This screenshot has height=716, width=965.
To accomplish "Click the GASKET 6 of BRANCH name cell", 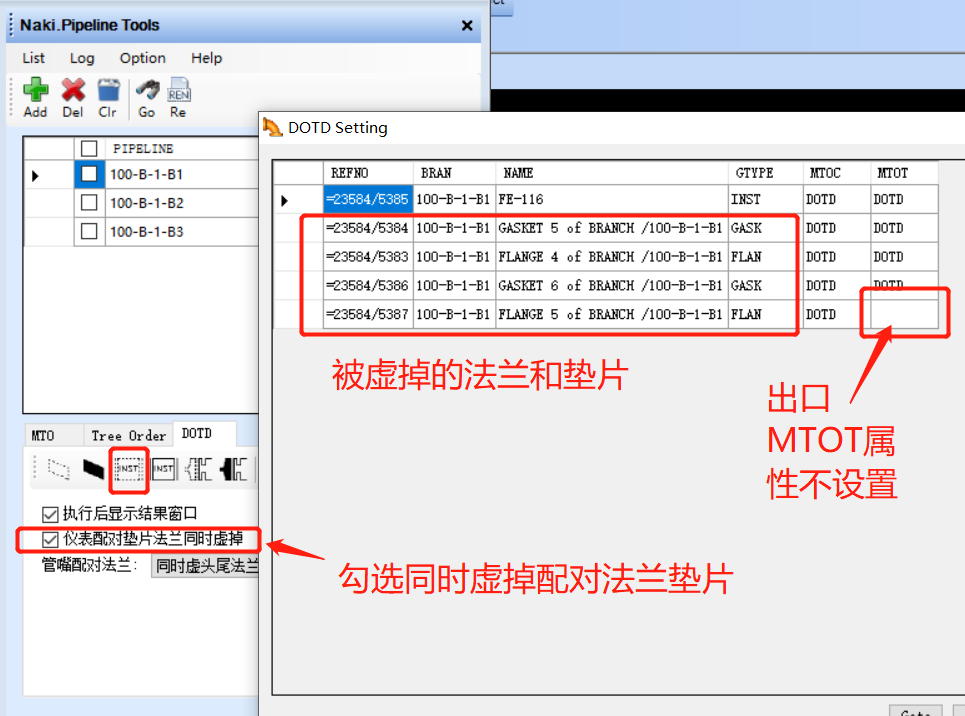I will pyautogui.click(x=612, y=286).
